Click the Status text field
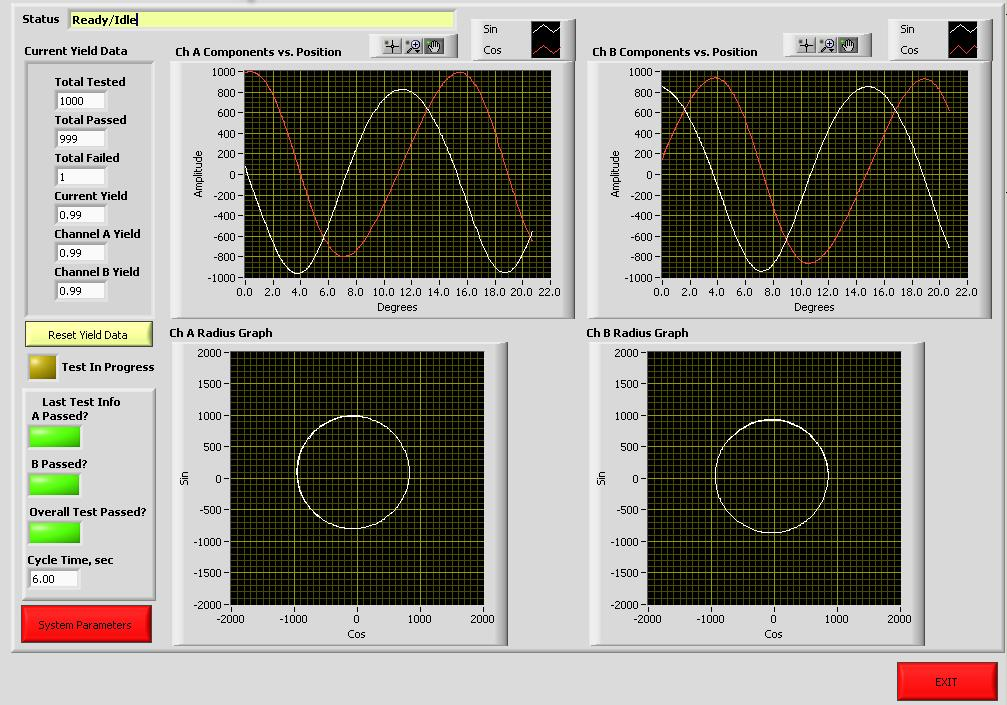The image size is (1007, 705). click(x=262, y=20)
